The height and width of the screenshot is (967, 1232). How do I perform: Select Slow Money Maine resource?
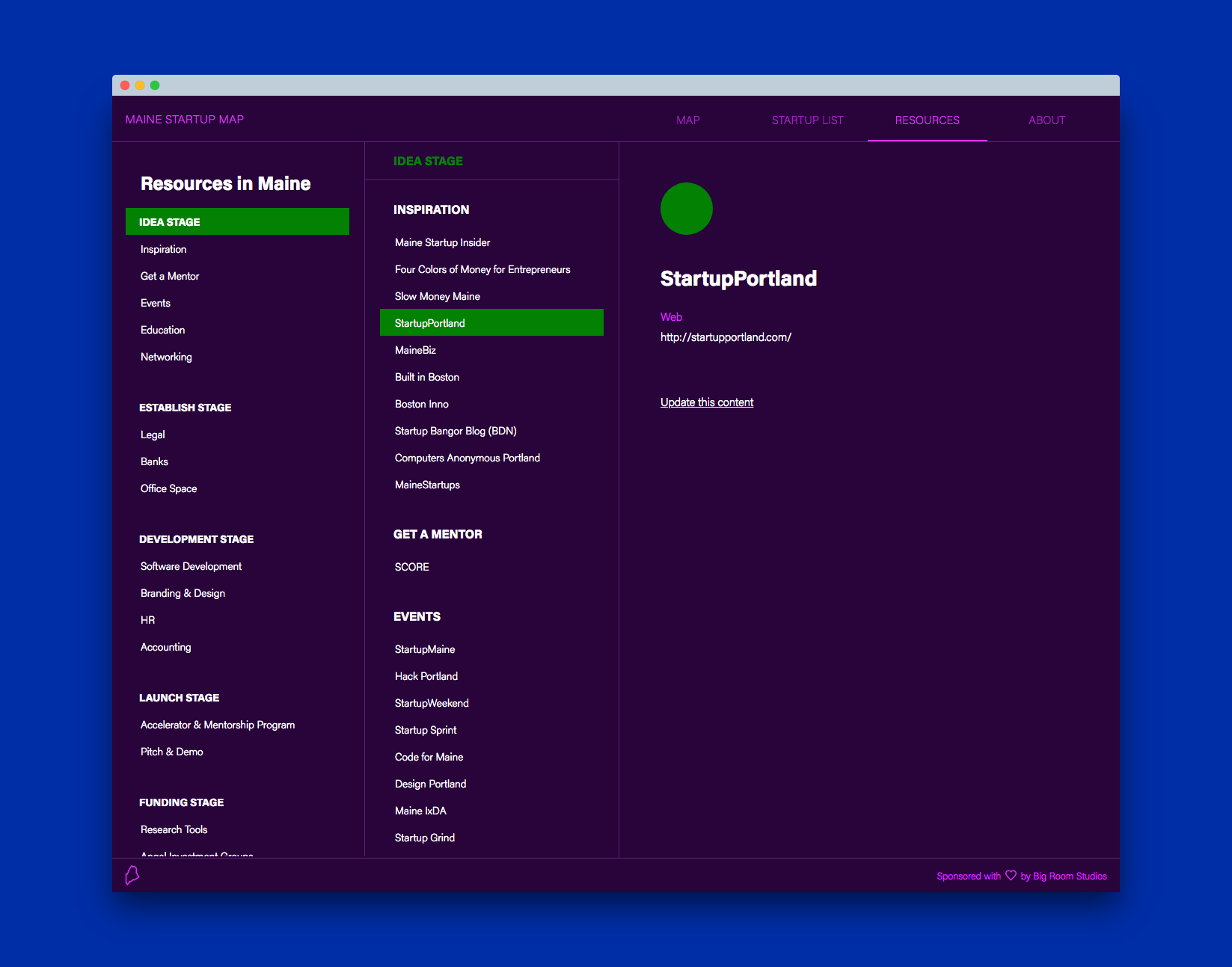click(x=438, y=296)
